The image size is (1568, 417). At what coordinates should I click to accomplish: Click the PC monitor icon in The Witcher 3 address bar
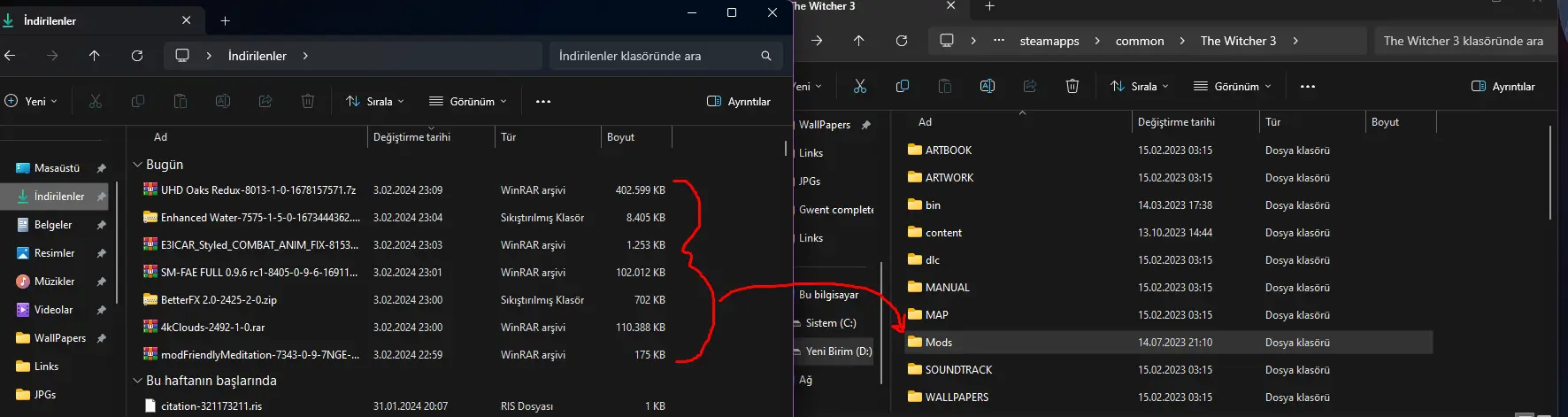(x=947, y=41)
